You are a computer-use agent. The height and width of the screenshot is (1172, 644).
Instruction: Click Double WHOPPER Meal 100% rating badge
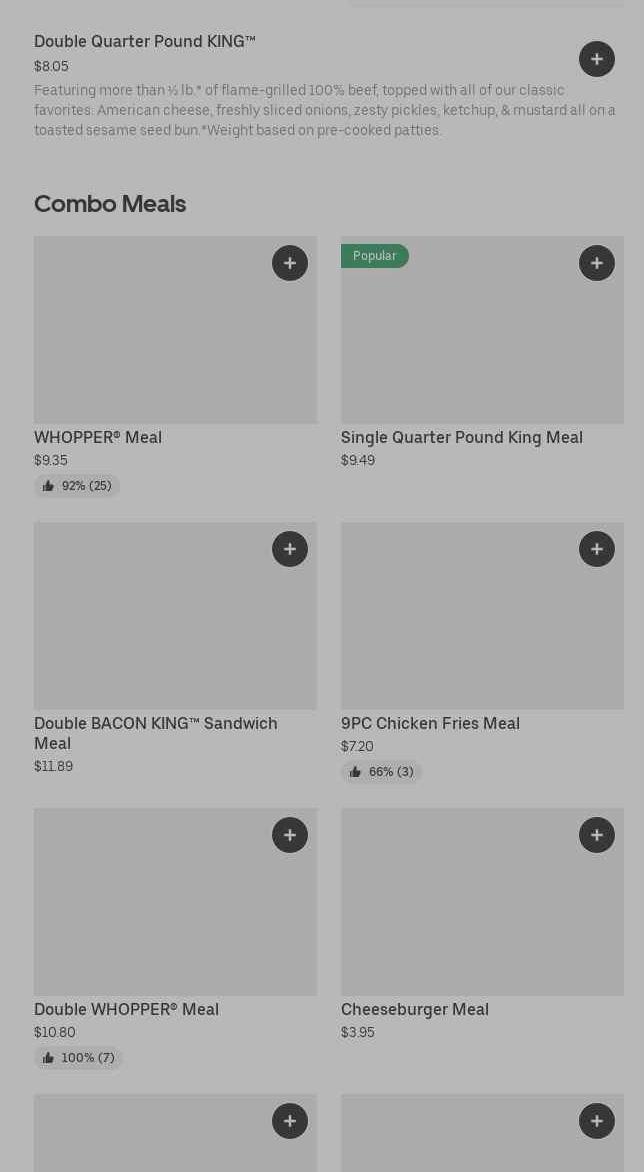[78, 1058]
